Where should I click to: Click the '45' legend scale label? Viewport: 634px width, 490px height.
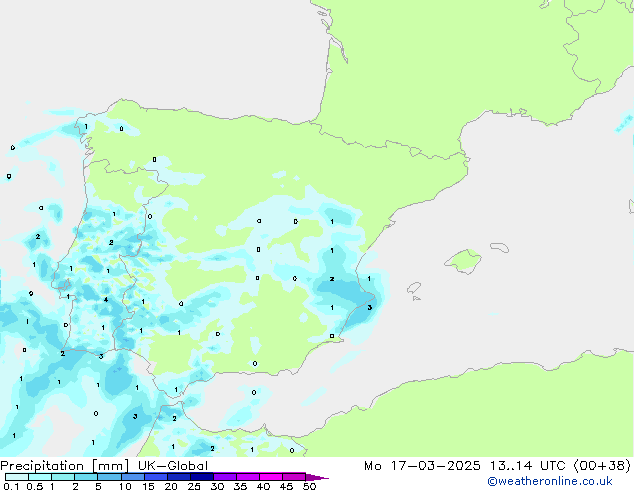286,486
